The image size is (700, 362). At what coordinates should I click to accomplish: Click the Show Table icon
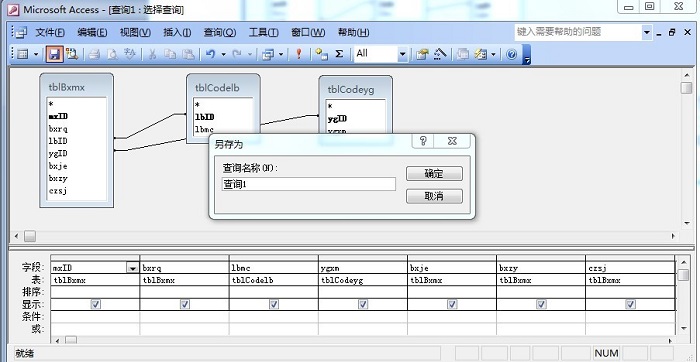point(321,54)
